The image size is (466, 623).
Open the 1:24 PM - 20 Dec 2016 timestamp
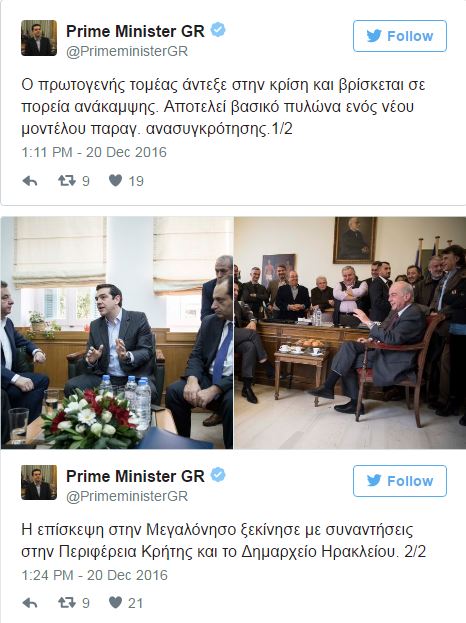[95, 575]
